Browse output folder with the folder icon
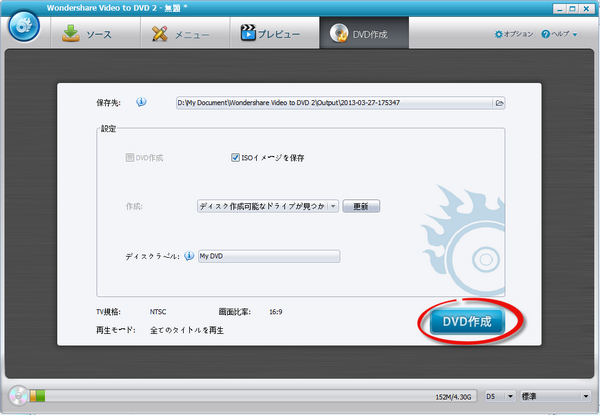600x415 pixels. pyautogui.click(x=499, y=103)
